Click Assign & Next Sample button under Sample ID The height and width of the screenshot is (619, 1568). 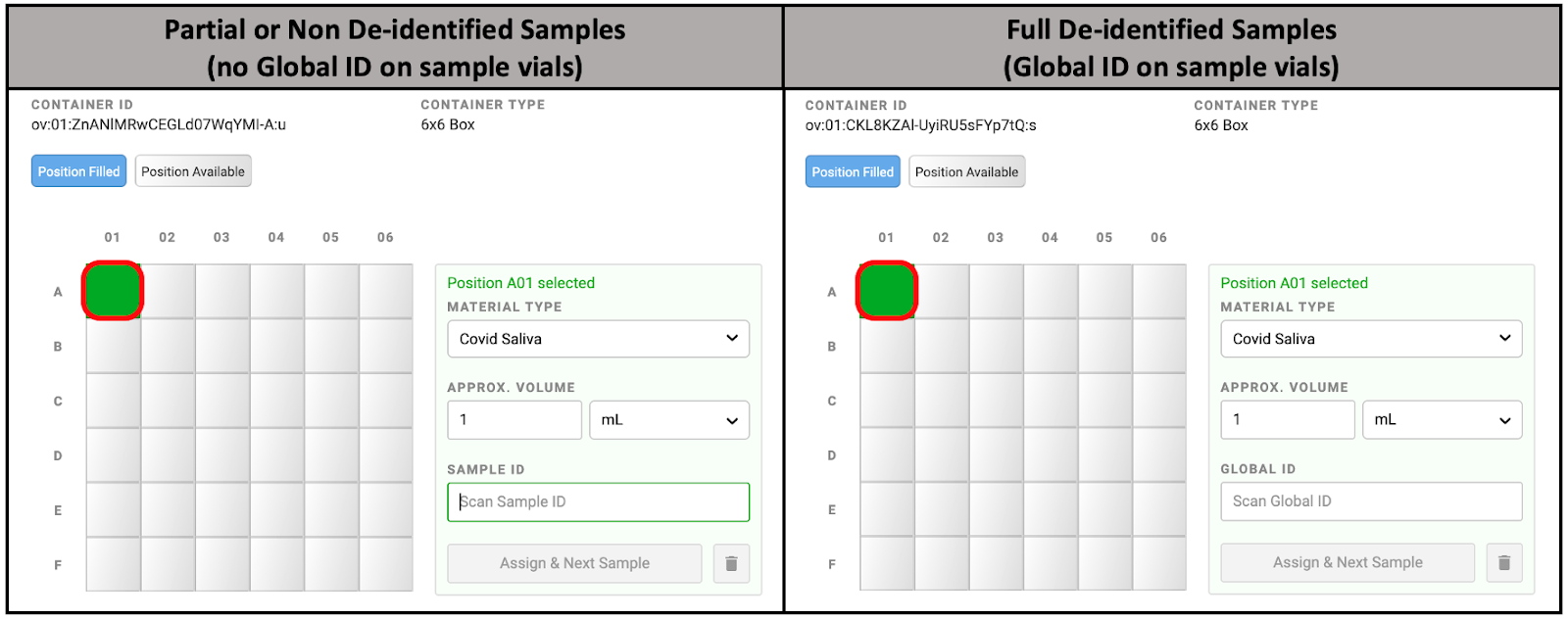pos(574,563)
